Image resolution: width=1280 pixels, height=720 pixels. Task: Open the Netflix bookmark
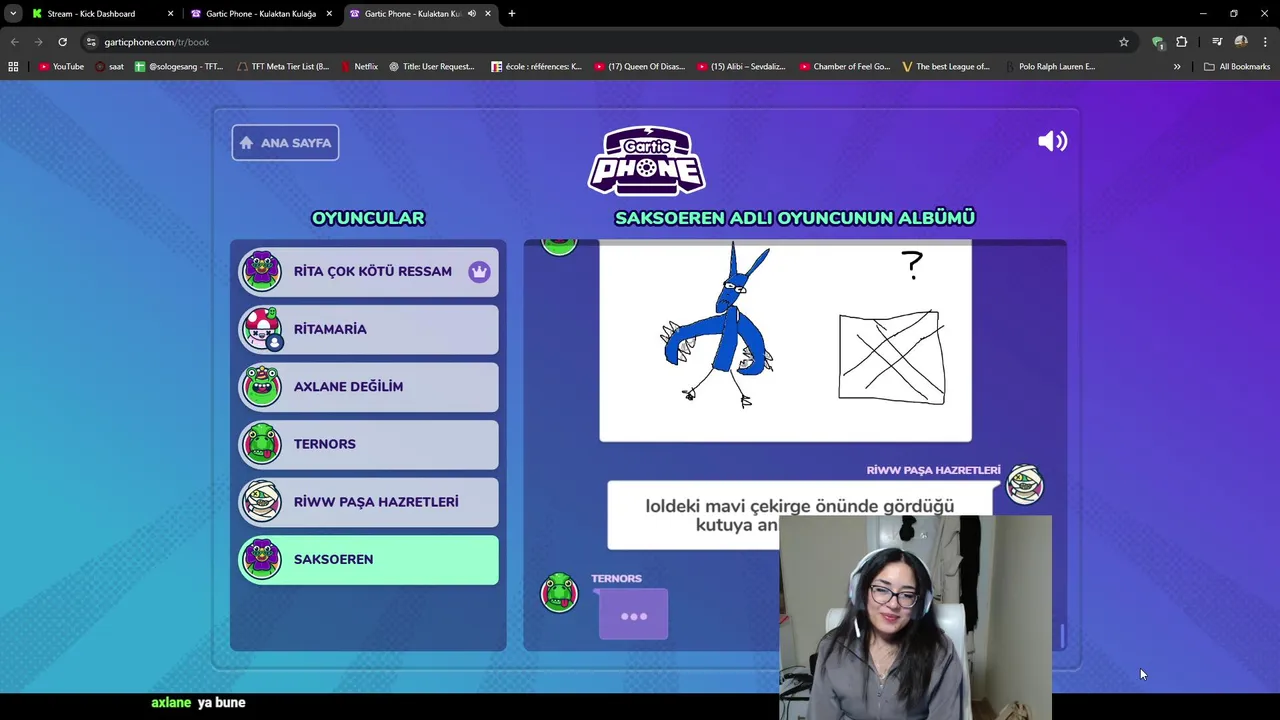tap(359, 67)
